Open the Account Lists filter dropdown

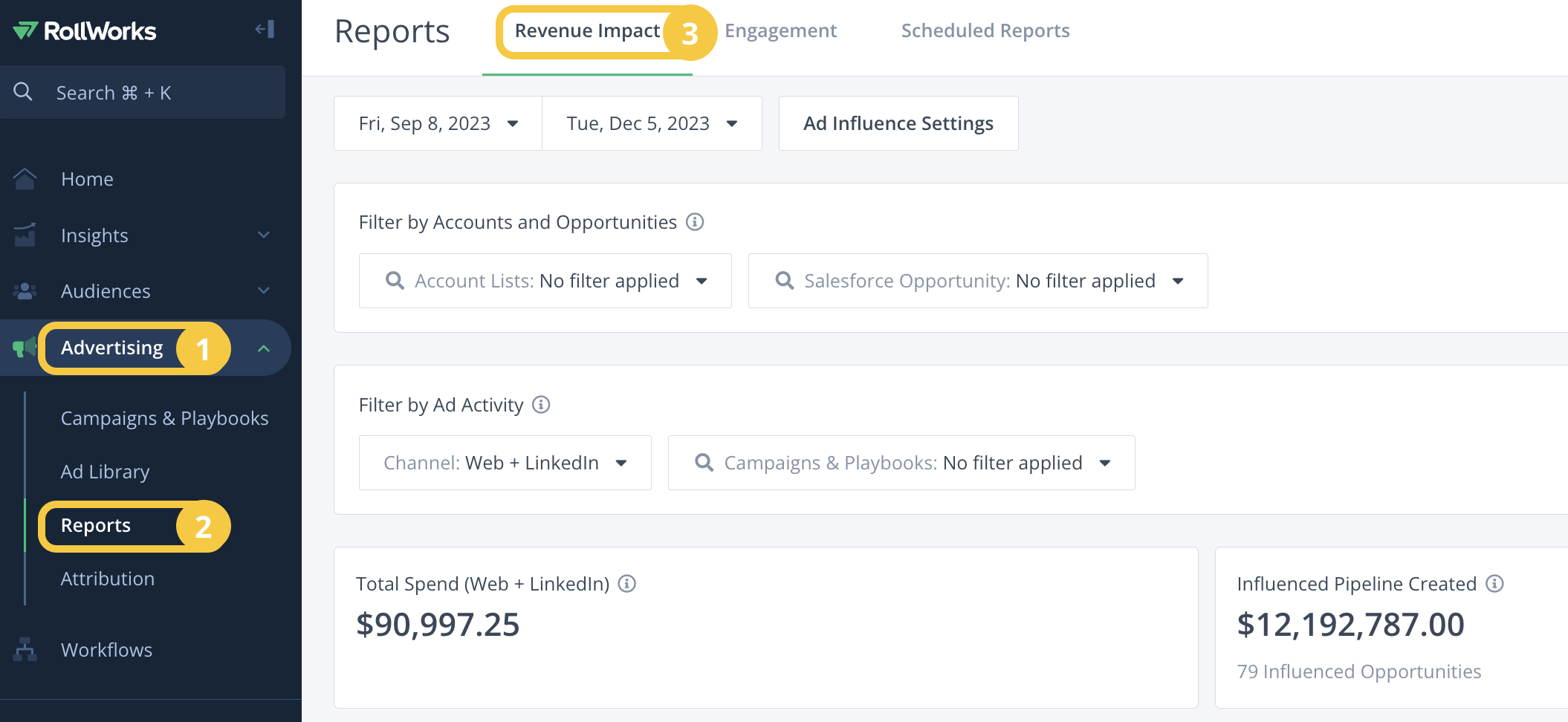(545, 281)
